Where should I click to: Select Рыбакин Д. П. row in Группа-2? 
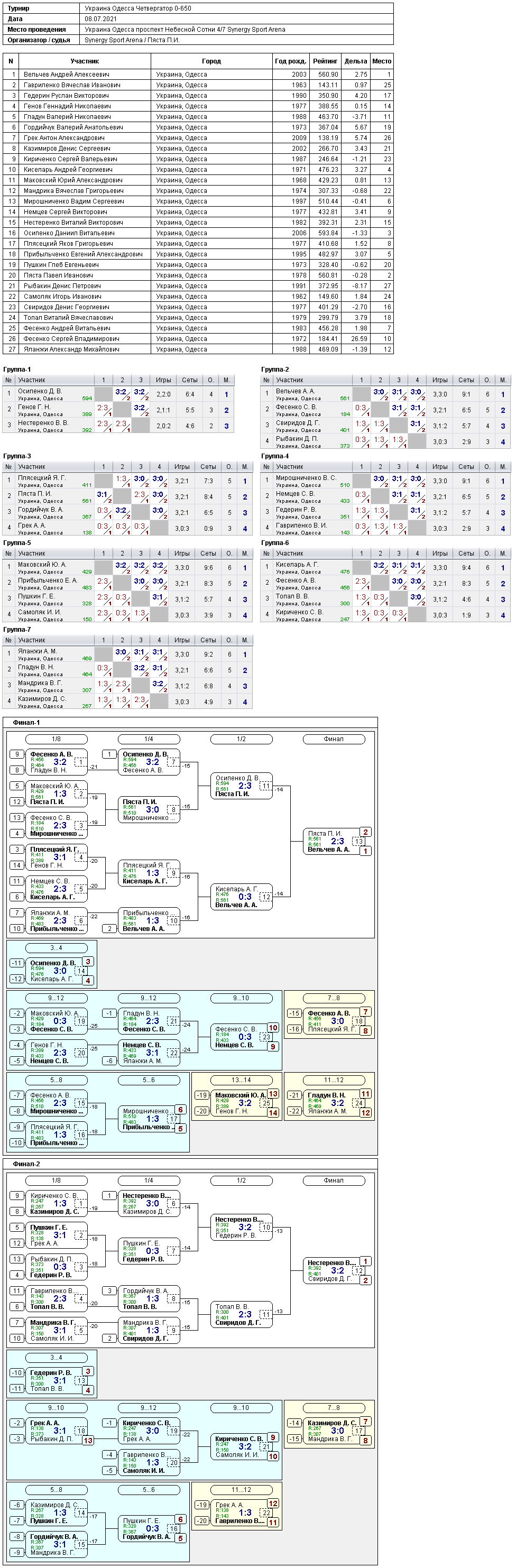pyautogui.click(x=385, y=441)
